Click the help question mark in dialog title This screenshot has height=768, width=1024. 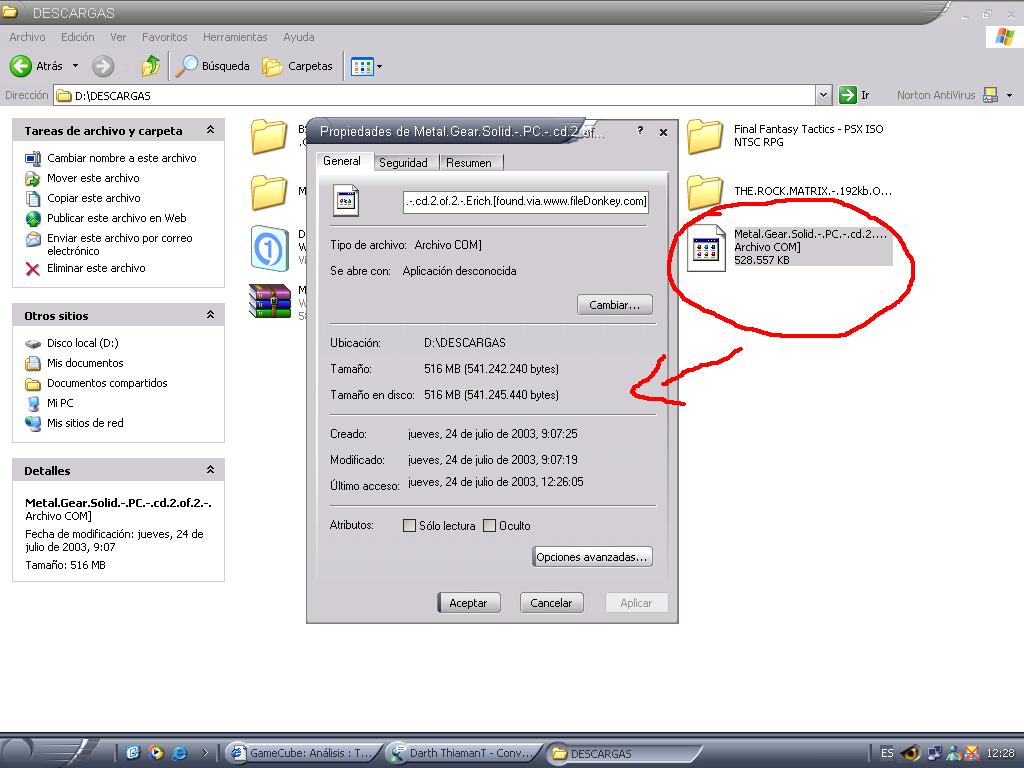640,131
